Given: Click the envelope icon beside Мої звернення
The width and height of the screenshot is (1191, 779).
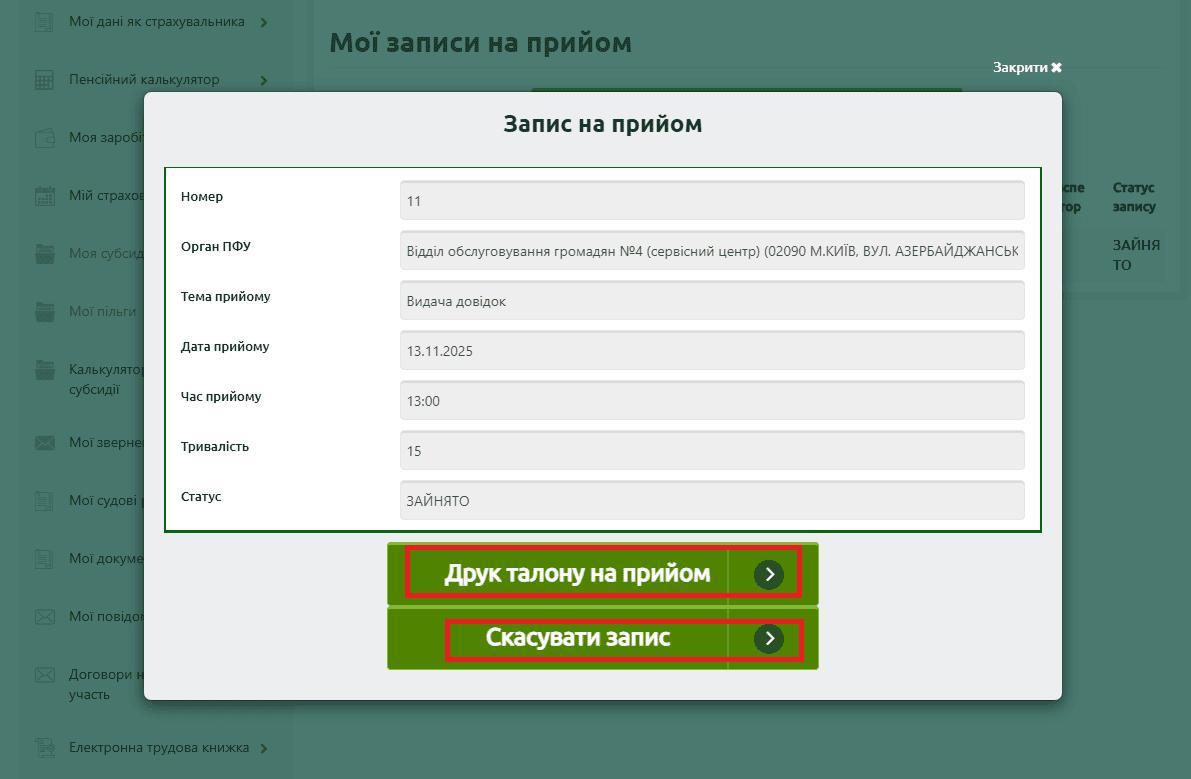Looking at the screenshot, I should click(x=44, y=442).
